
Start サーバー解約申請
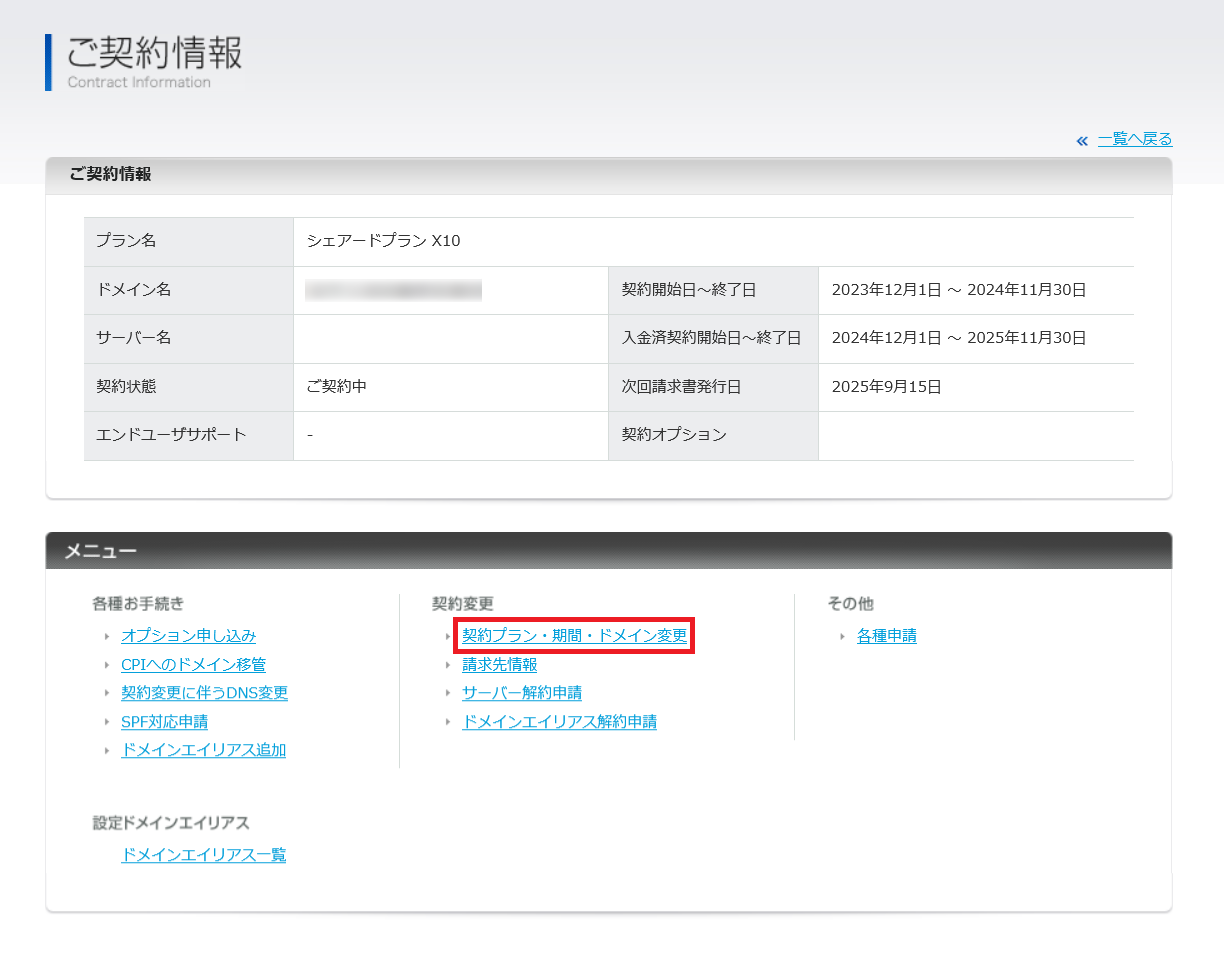(521, 693)
